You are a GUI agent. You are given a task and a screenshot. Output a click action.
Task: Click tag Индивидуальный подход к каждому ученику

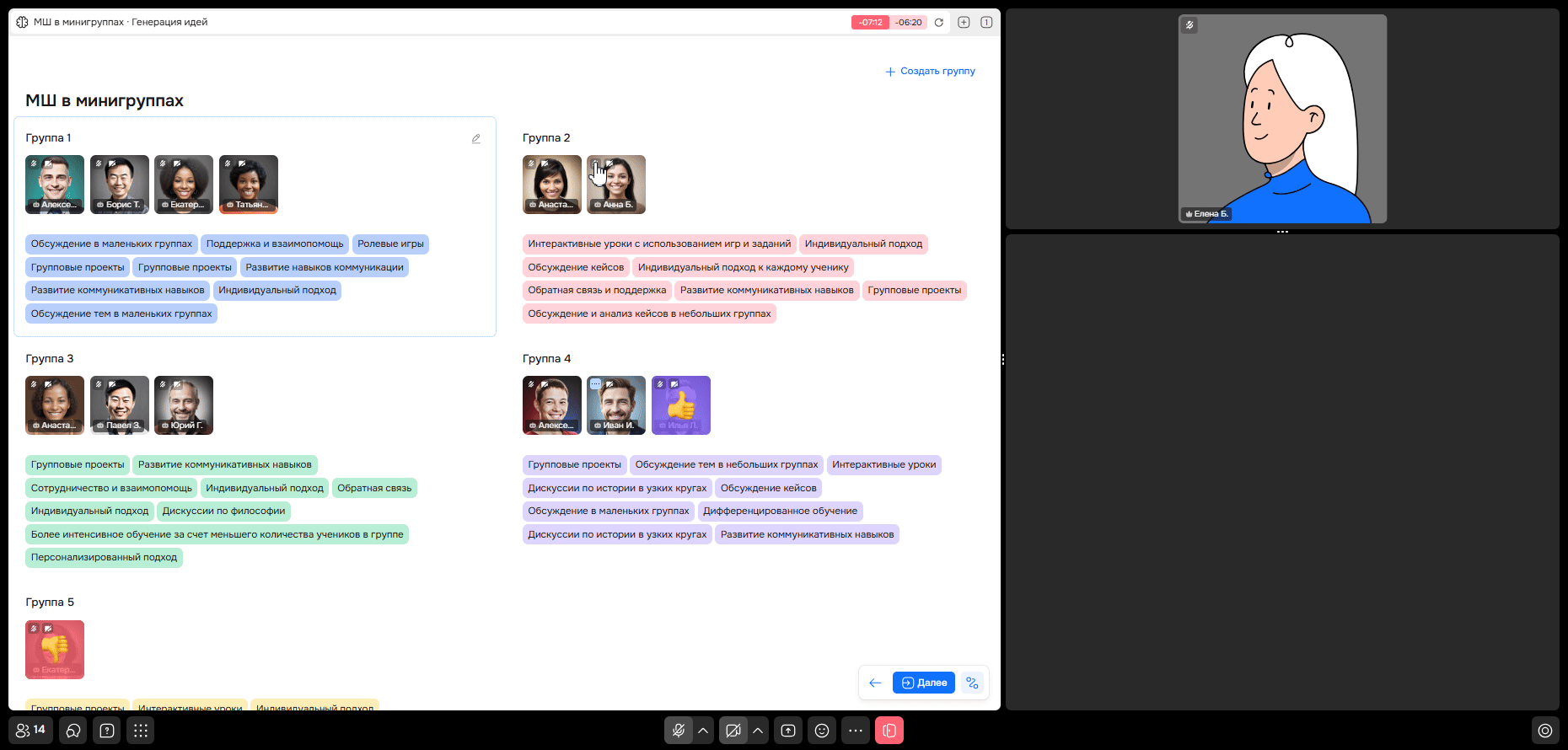click(744, 268)
